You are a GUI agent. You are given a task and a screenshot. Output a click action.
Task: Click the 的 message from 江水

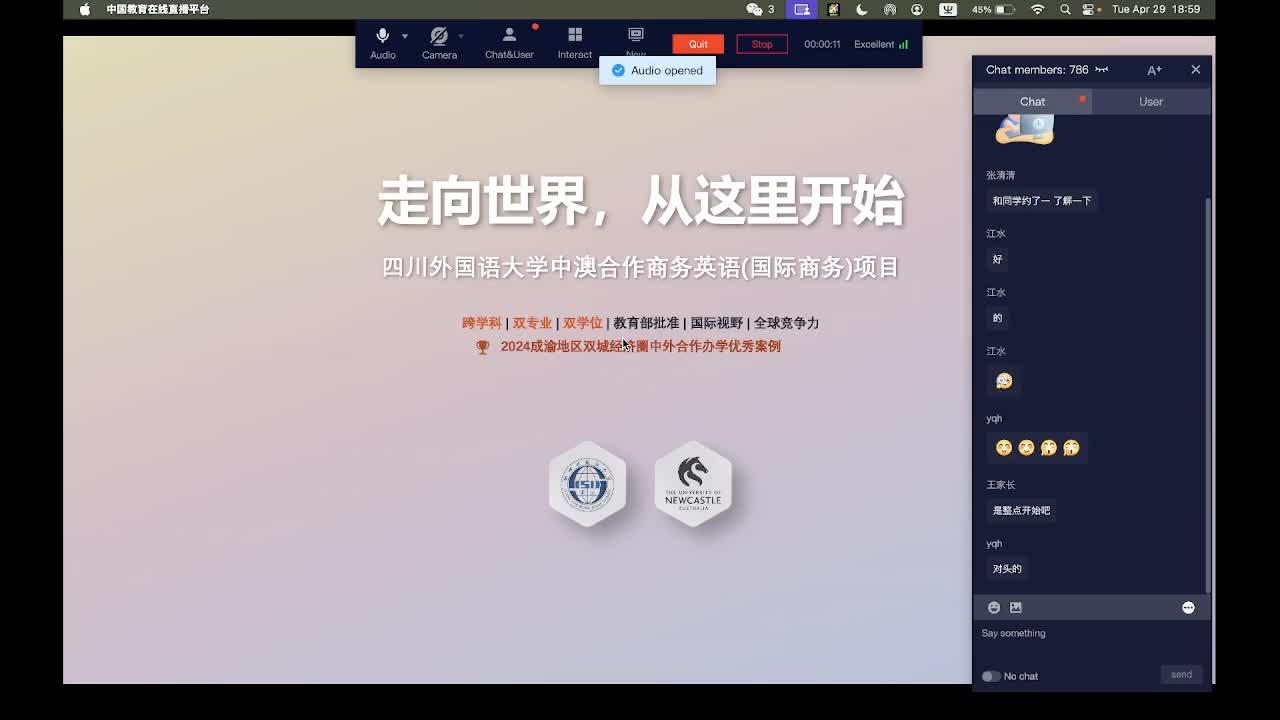click(997, 318)
